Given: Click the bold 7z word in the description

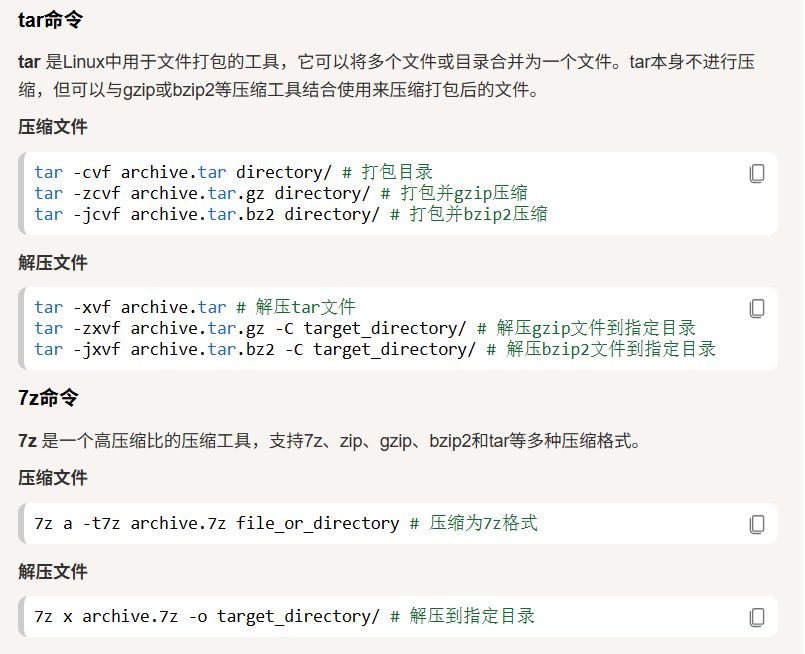Looking at the screenshot, I should coord(27,441).
